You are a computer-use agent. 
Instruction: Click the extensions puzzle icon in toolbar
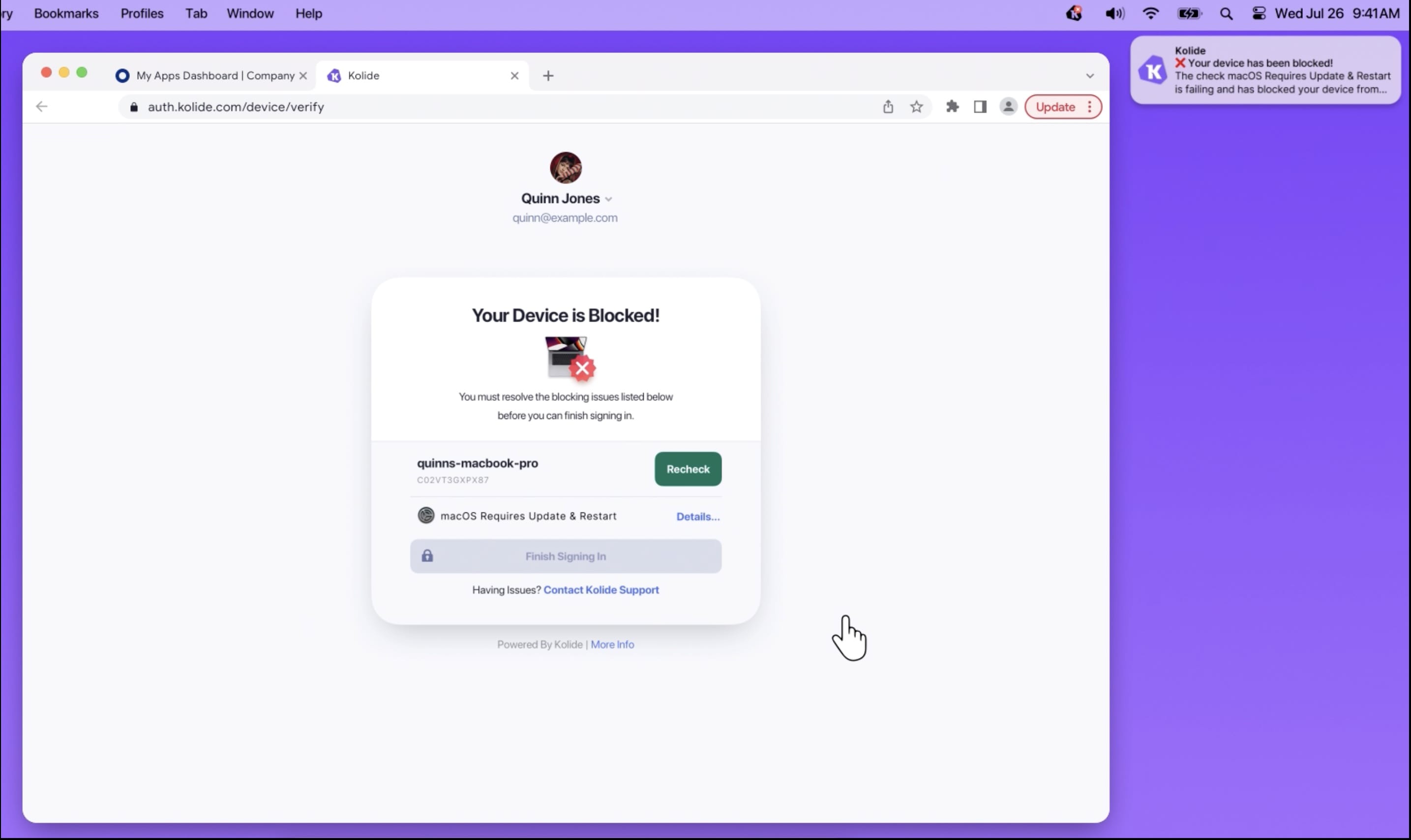(950, 106)
